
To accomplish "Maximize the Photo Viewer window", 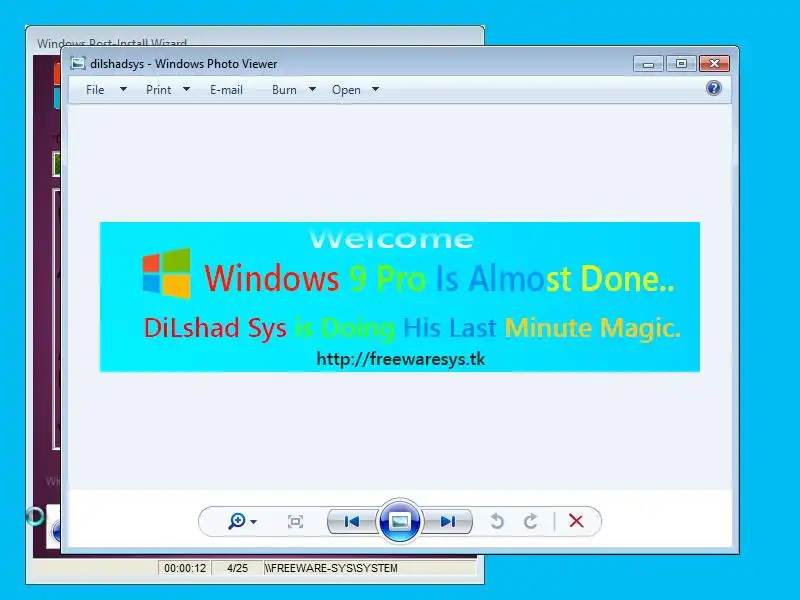I will coord(681,64).
